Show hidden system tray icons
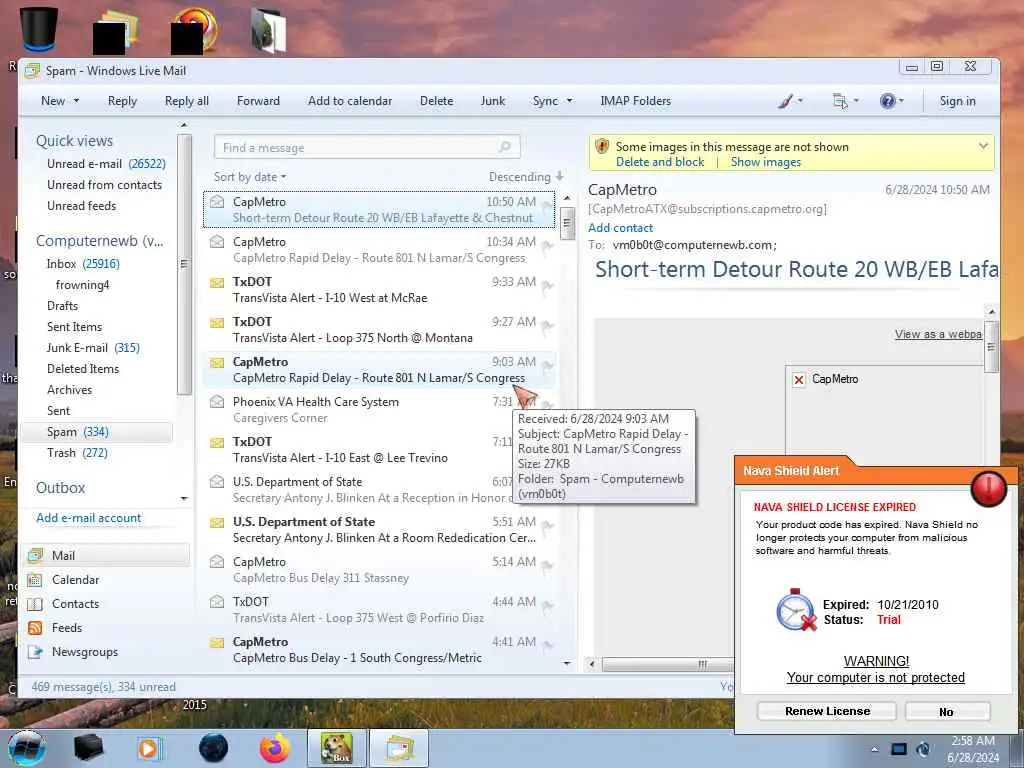Screen dimensions: 1024x768 click(x=874, y=750)
